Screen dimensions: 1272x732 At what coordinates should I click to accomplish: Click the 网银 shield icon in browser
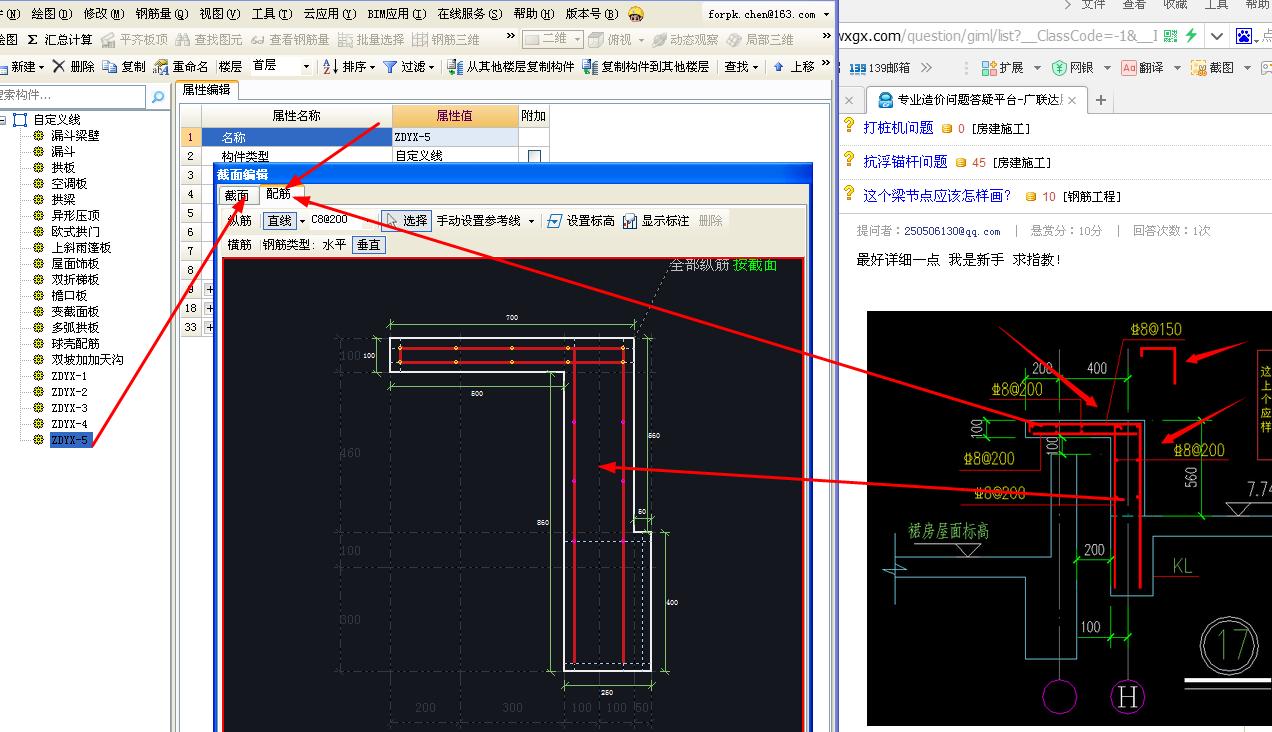click(1059, 68)
